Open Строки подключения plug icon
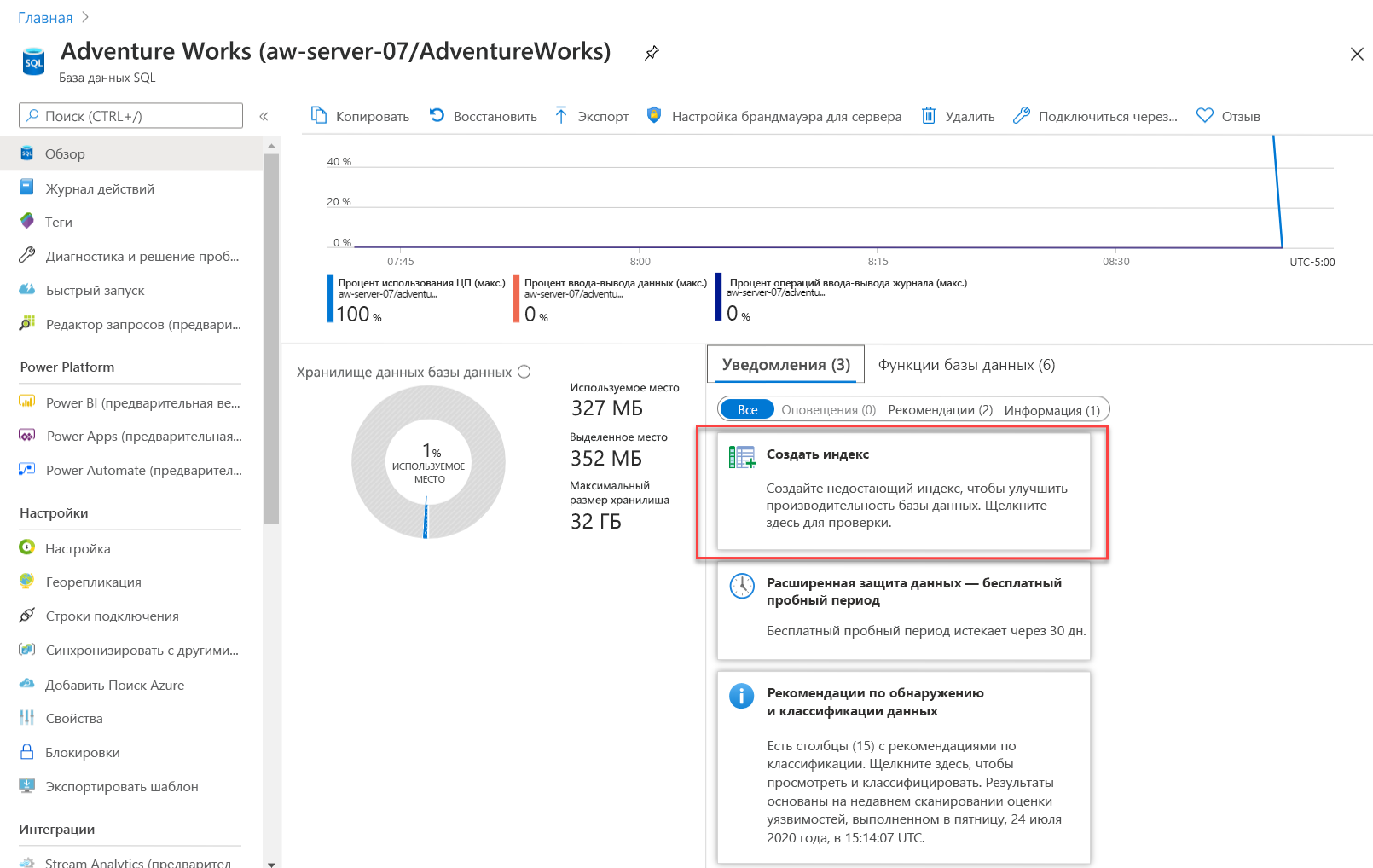 click(27, 615)
